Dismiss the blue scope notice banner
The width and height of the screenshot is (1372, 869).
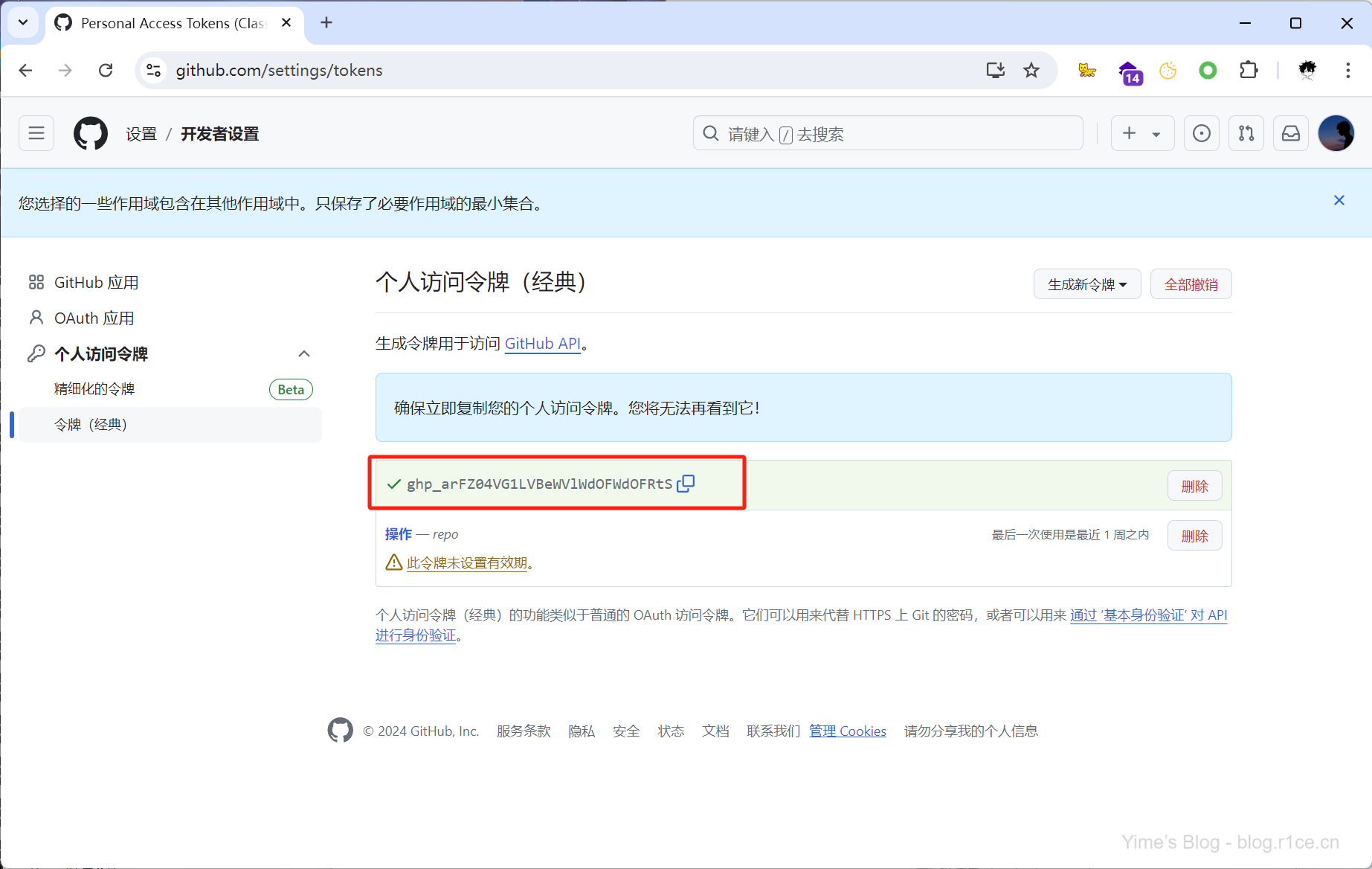[1339, 200]
